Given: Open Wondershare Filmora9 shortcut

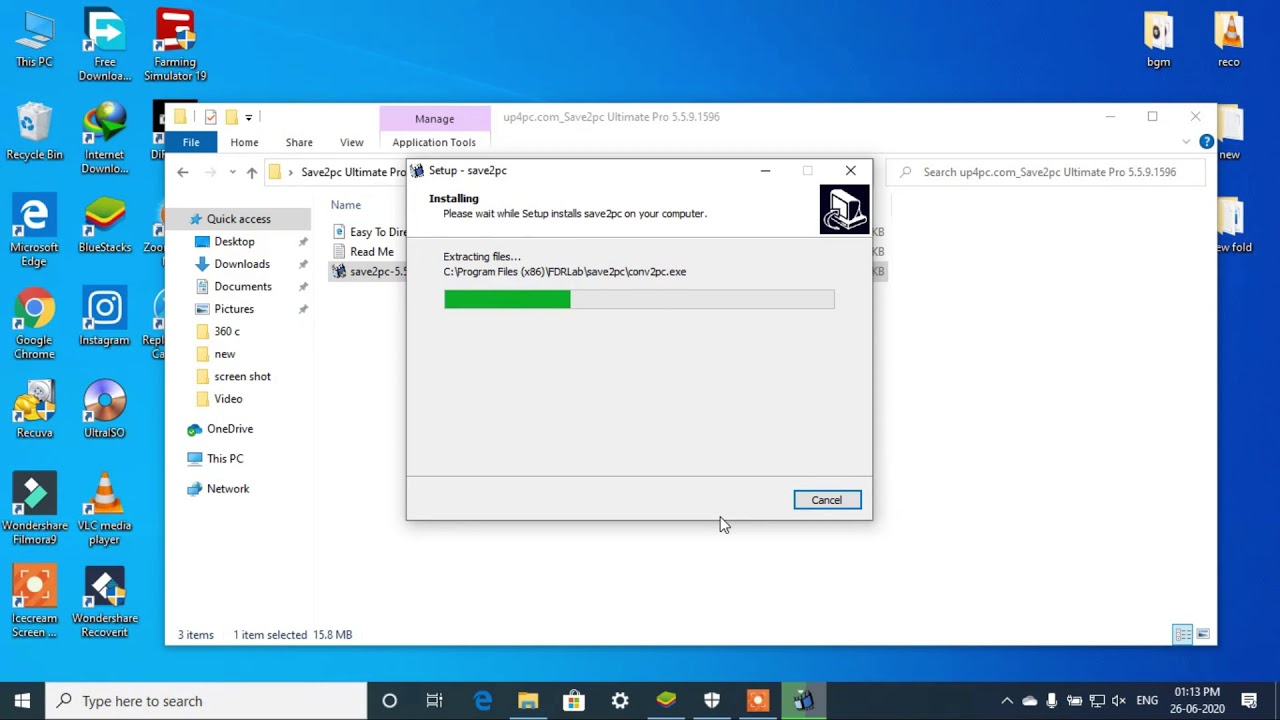Looking at the screenshot, I should pos(34,510).
